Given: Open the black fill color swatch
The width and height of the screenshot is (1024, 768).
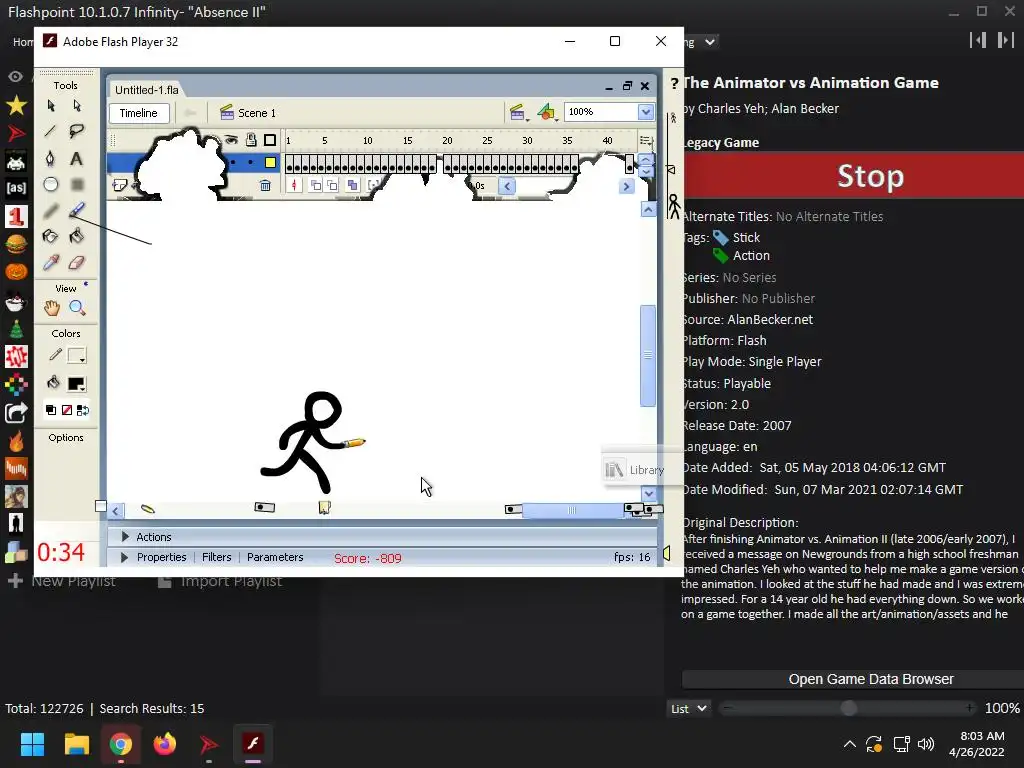Looking at the screenshot, I should click(77, 384).
